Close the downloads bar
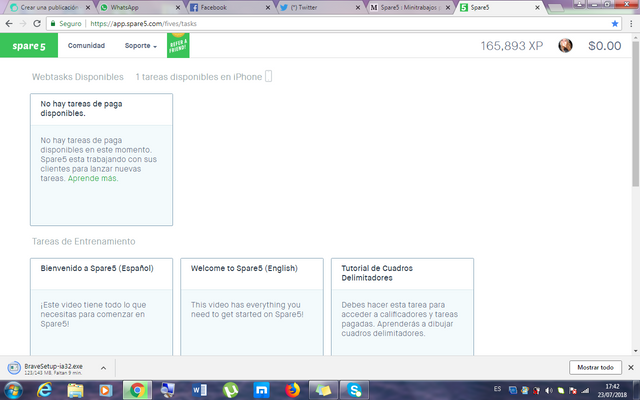The width and height of the screenshot is (640, 400). tap(631, 367)
